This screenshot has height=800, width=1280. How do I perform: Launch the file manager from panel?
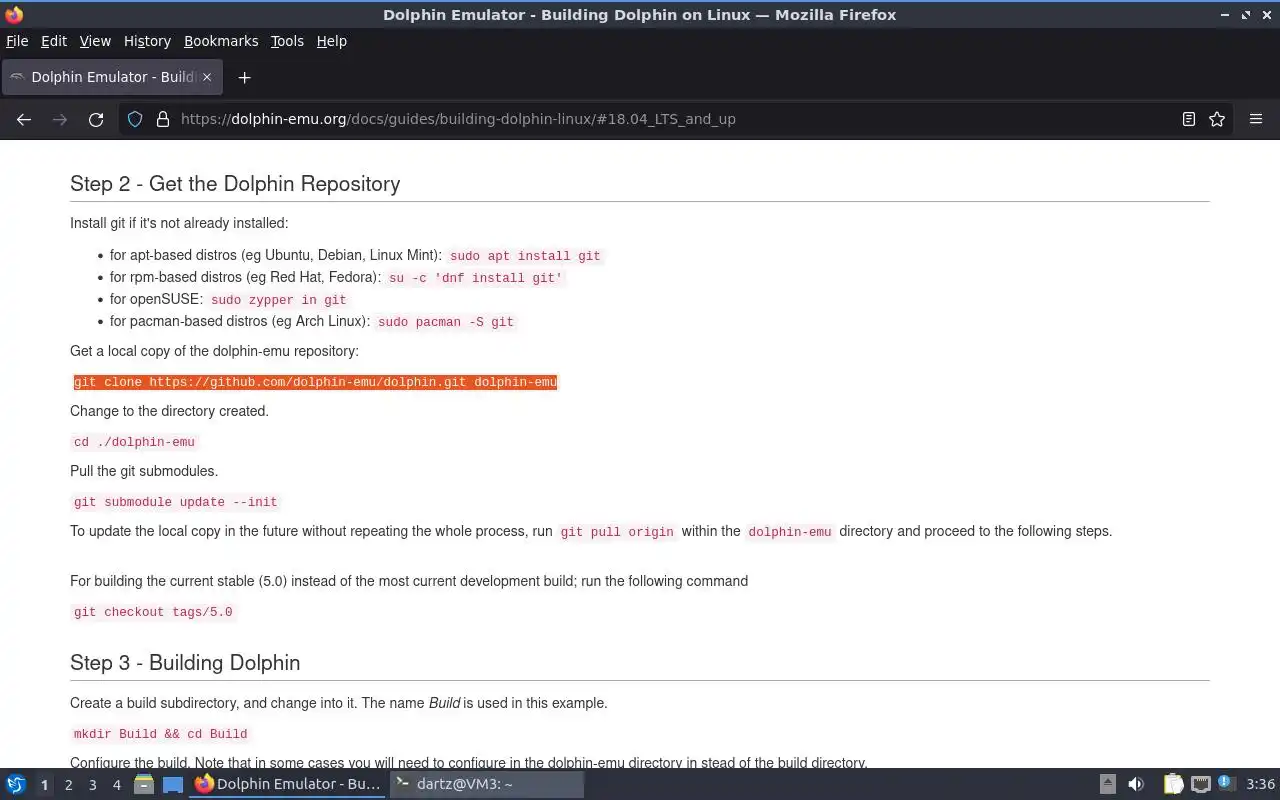[x=144, y=785]
